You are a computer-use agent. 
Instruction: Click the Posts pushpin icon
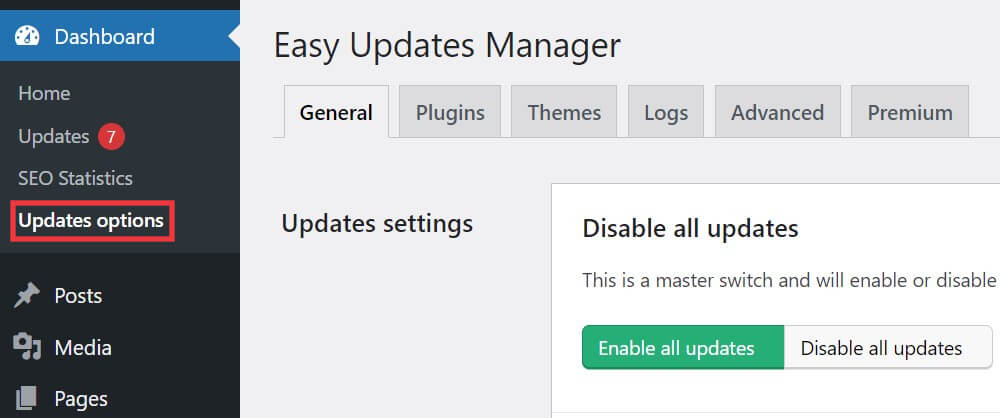click(27, 296)
